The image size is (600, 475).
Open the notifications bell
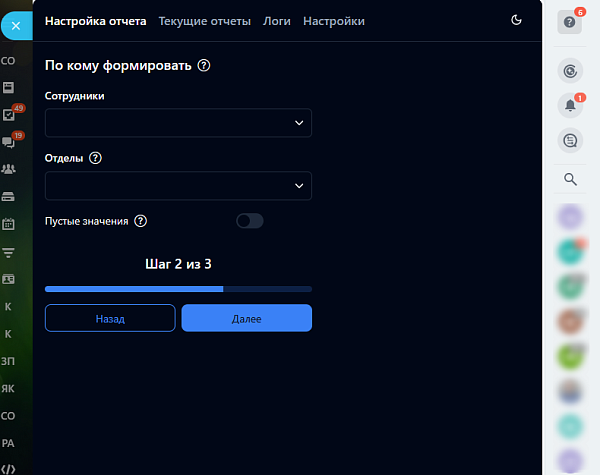(570, 105)
